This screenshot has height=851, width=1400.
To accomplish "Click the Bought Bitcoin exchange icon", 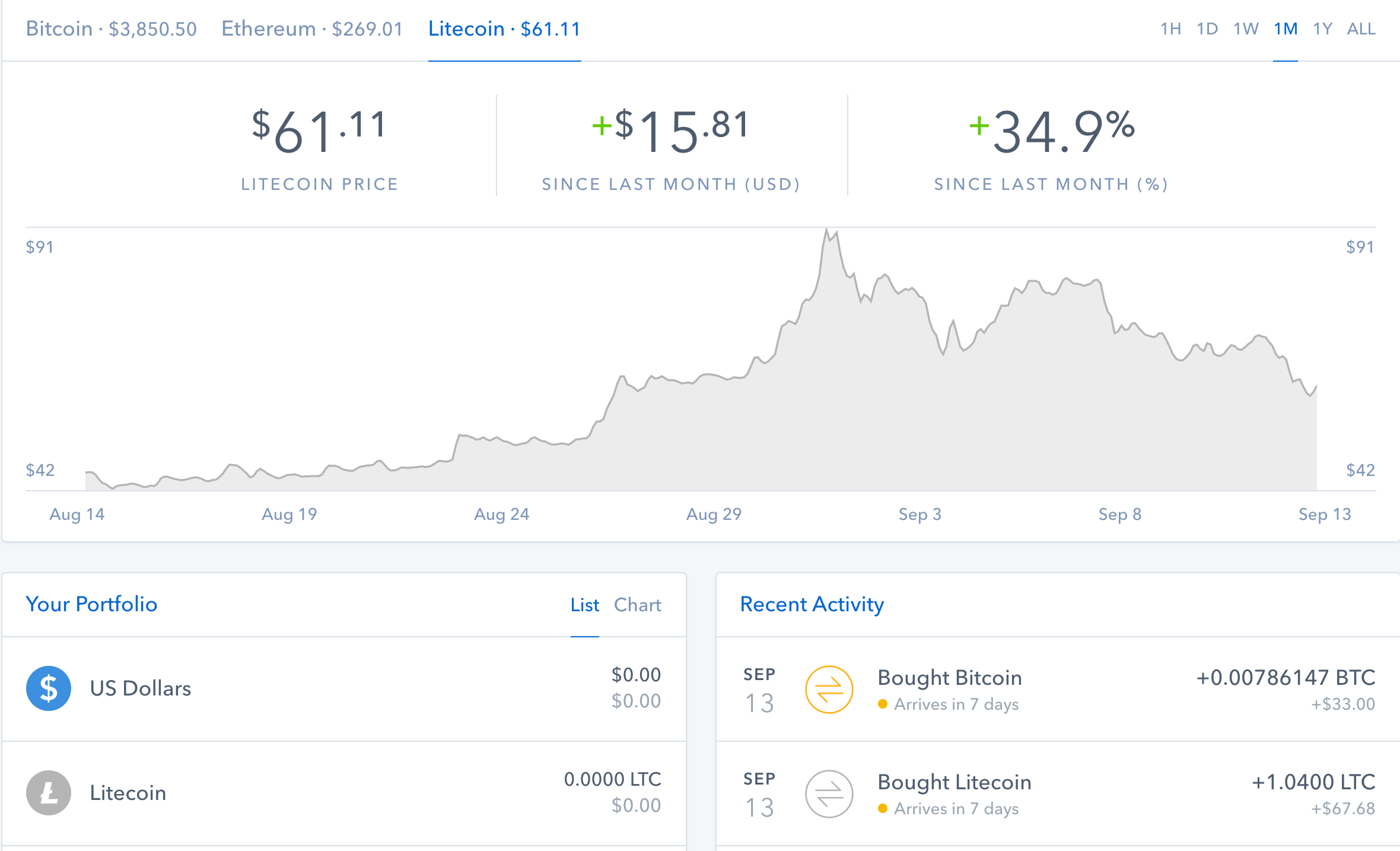I will (829, 689).
